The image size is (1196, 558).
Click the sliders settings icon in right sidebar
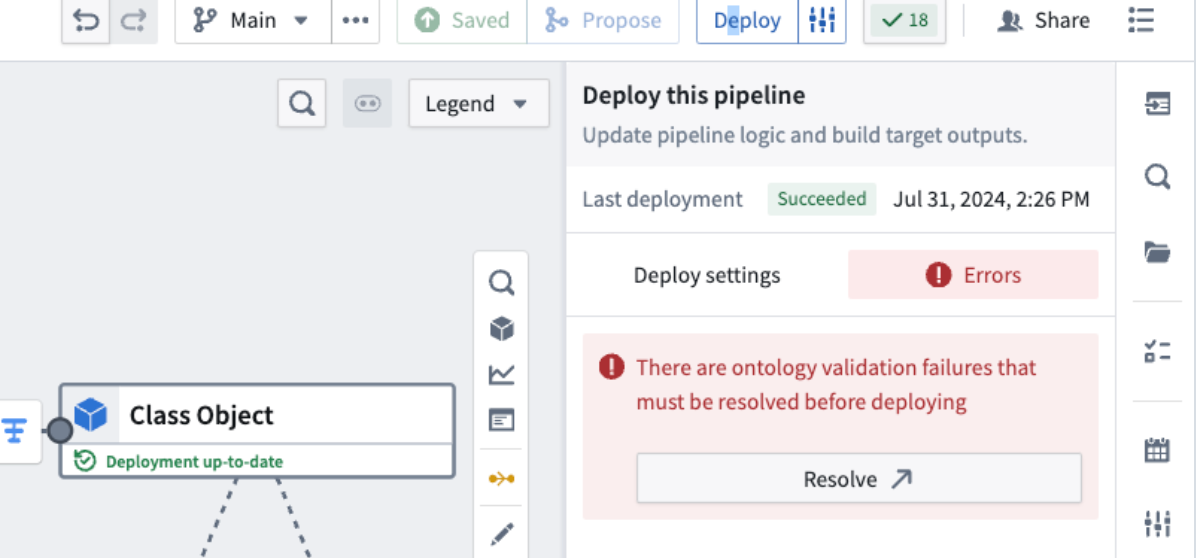1157,523
